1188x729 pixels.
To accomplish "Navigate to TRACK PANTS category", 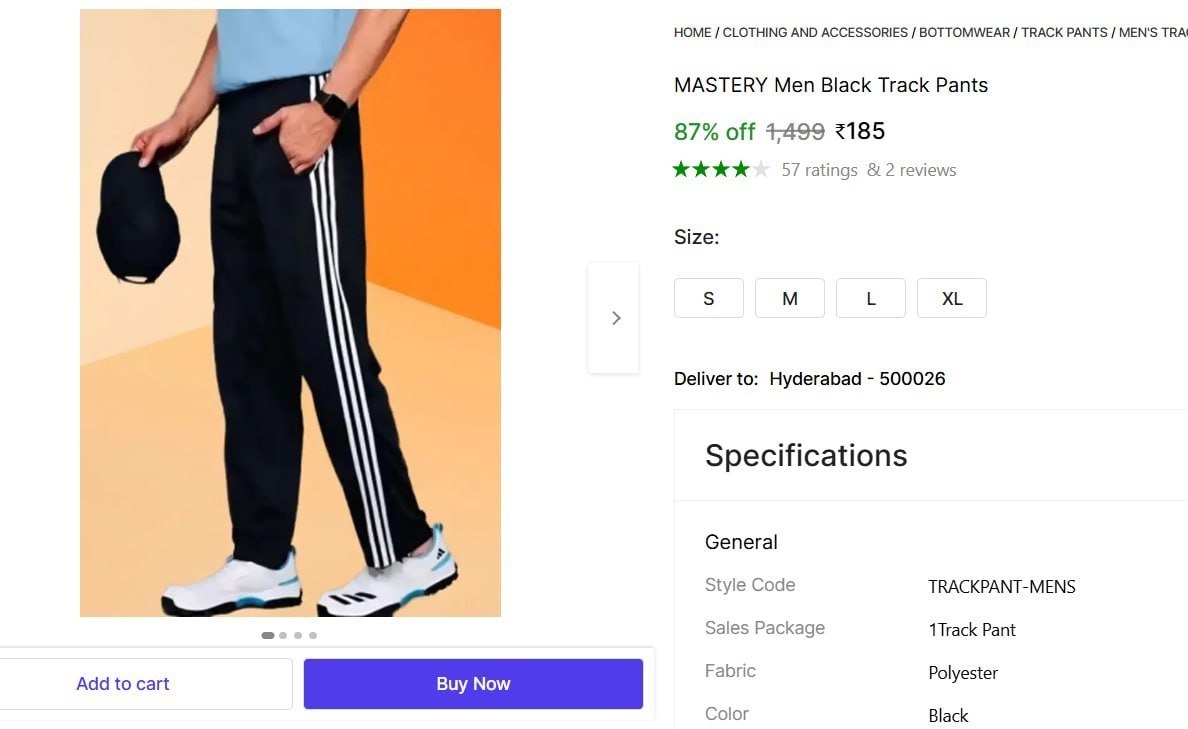I will click(1064, 32).
